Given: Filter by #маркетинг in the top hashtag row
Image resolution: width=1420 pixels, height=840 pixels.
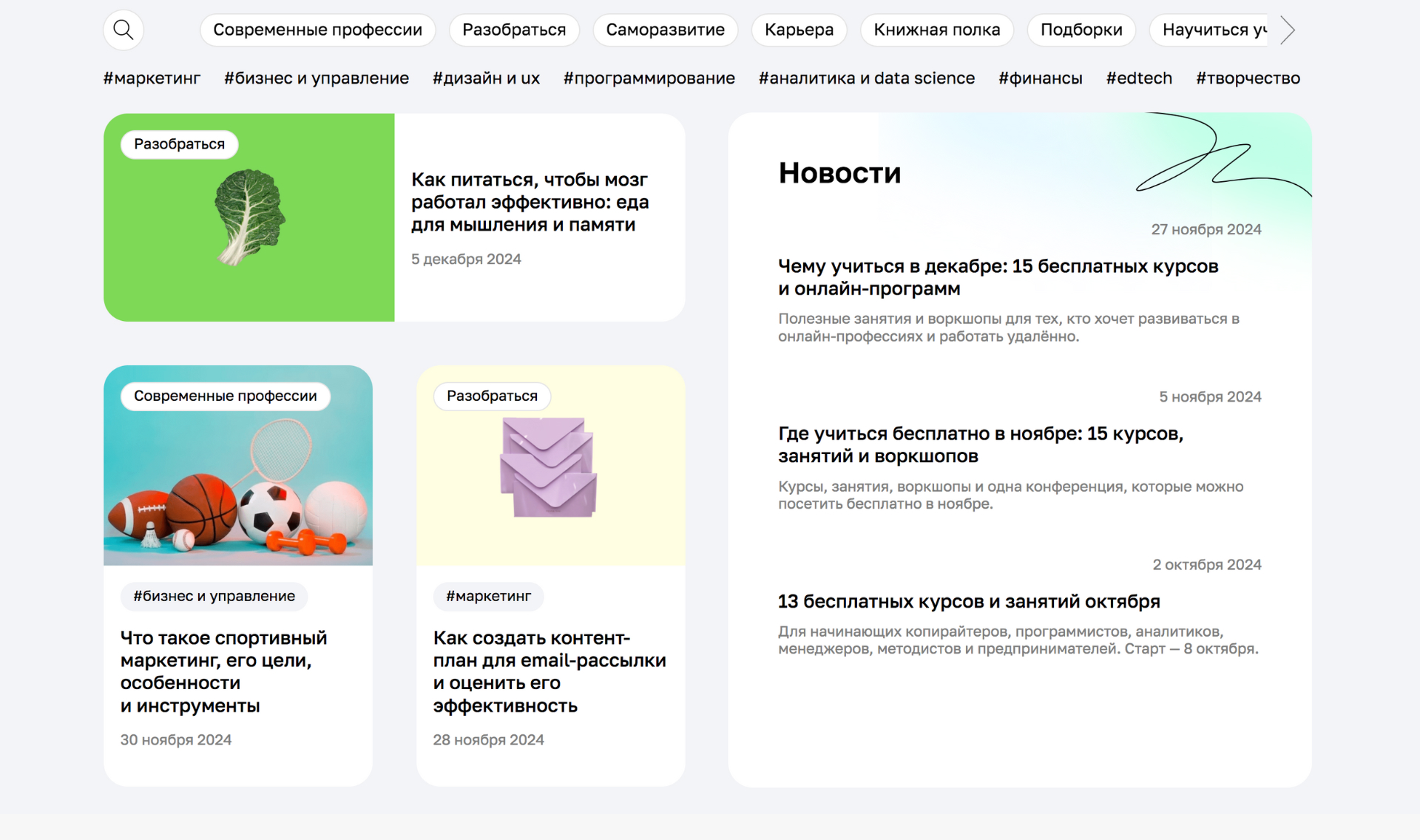Looking at the screenshot, I should (152, 78).
